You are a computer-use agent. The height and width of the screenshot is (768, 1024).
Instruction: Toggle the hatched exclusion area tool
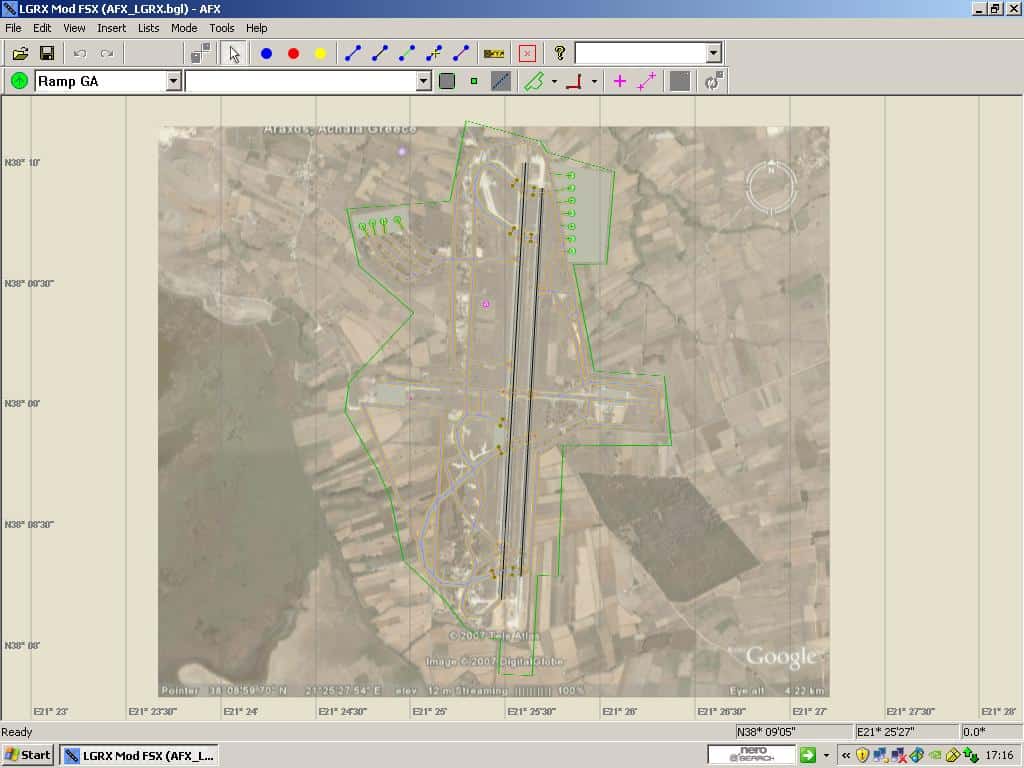pyautogui.click(x=500, y=81)
